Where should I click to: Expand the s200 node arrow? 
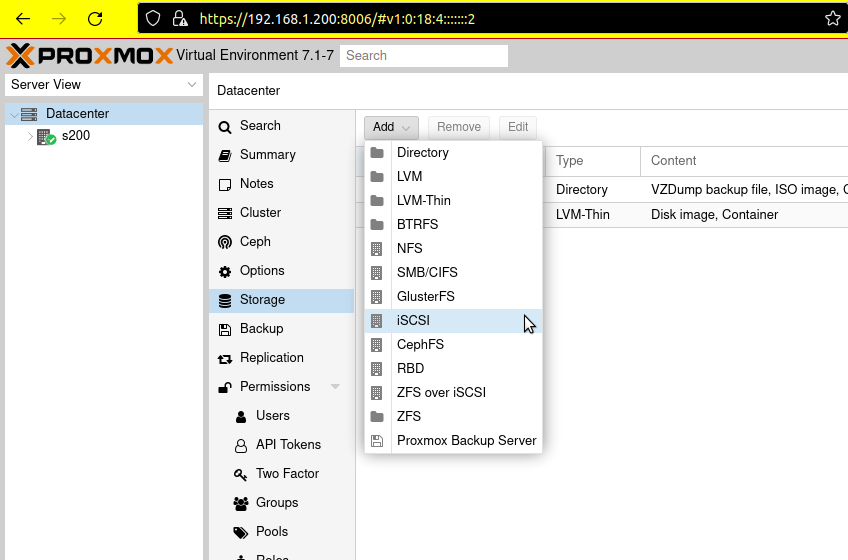tap(30, 136)
